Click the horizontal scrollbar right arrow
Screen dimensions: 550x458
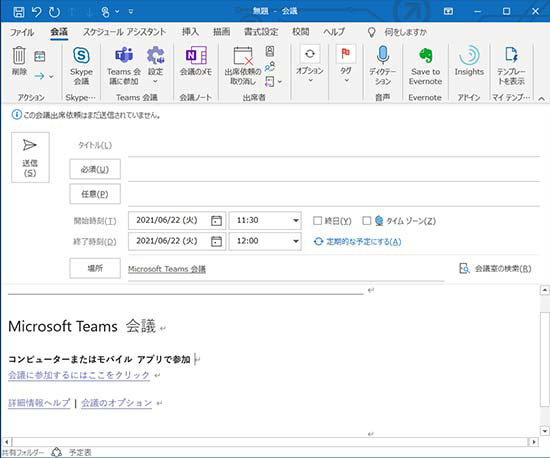(x=534, y=442)
